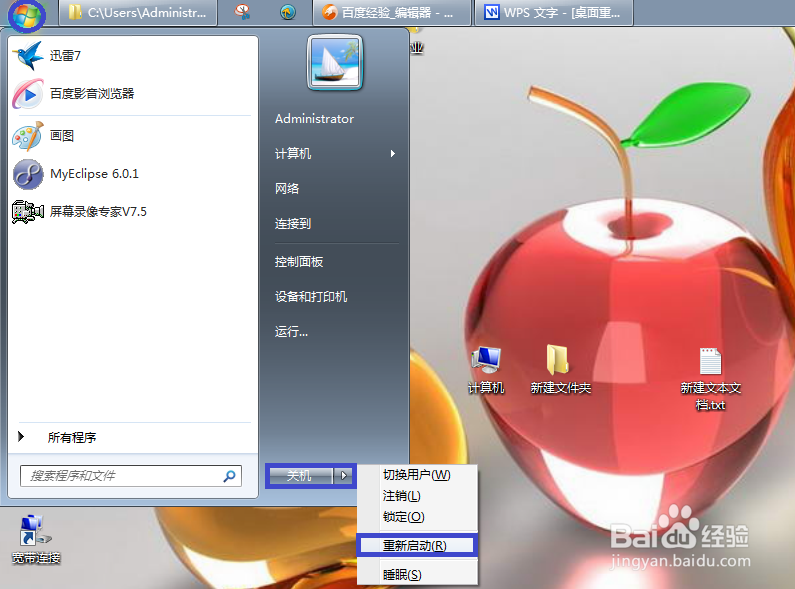Open 网络 from the Start menu

click(x=287, y=189)
